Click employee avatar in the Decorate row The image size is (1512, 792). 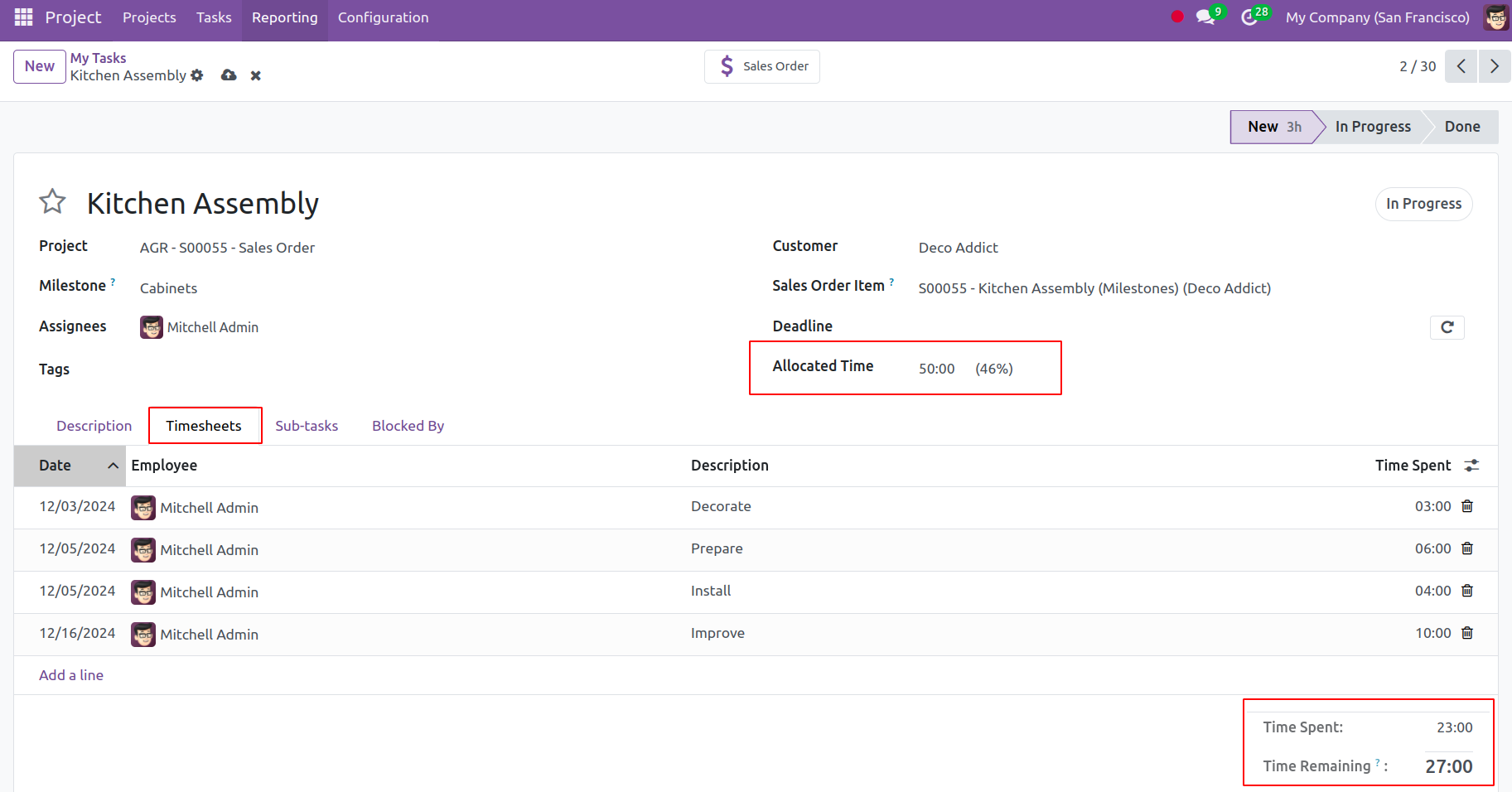(x=143, y=508)
